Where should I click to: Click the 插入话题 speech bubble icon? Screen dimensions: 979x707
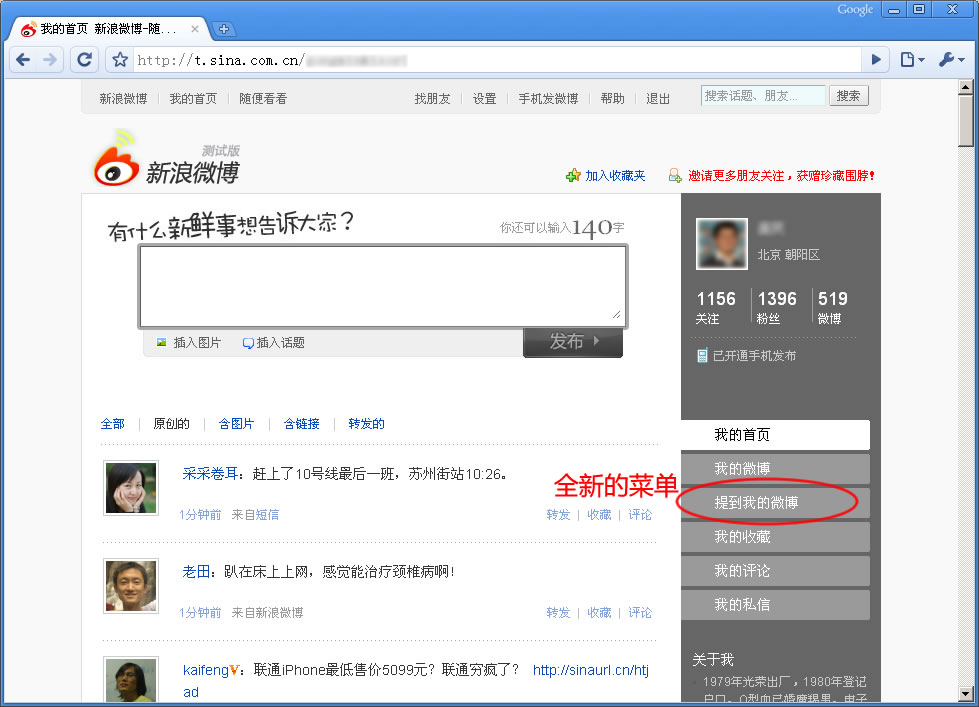tap(248, 343)
